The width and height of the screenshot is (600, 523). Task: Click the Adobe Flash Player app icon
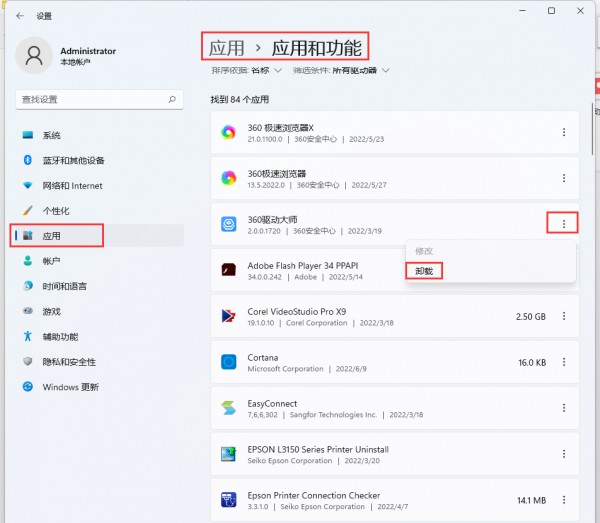click(228, 270)
